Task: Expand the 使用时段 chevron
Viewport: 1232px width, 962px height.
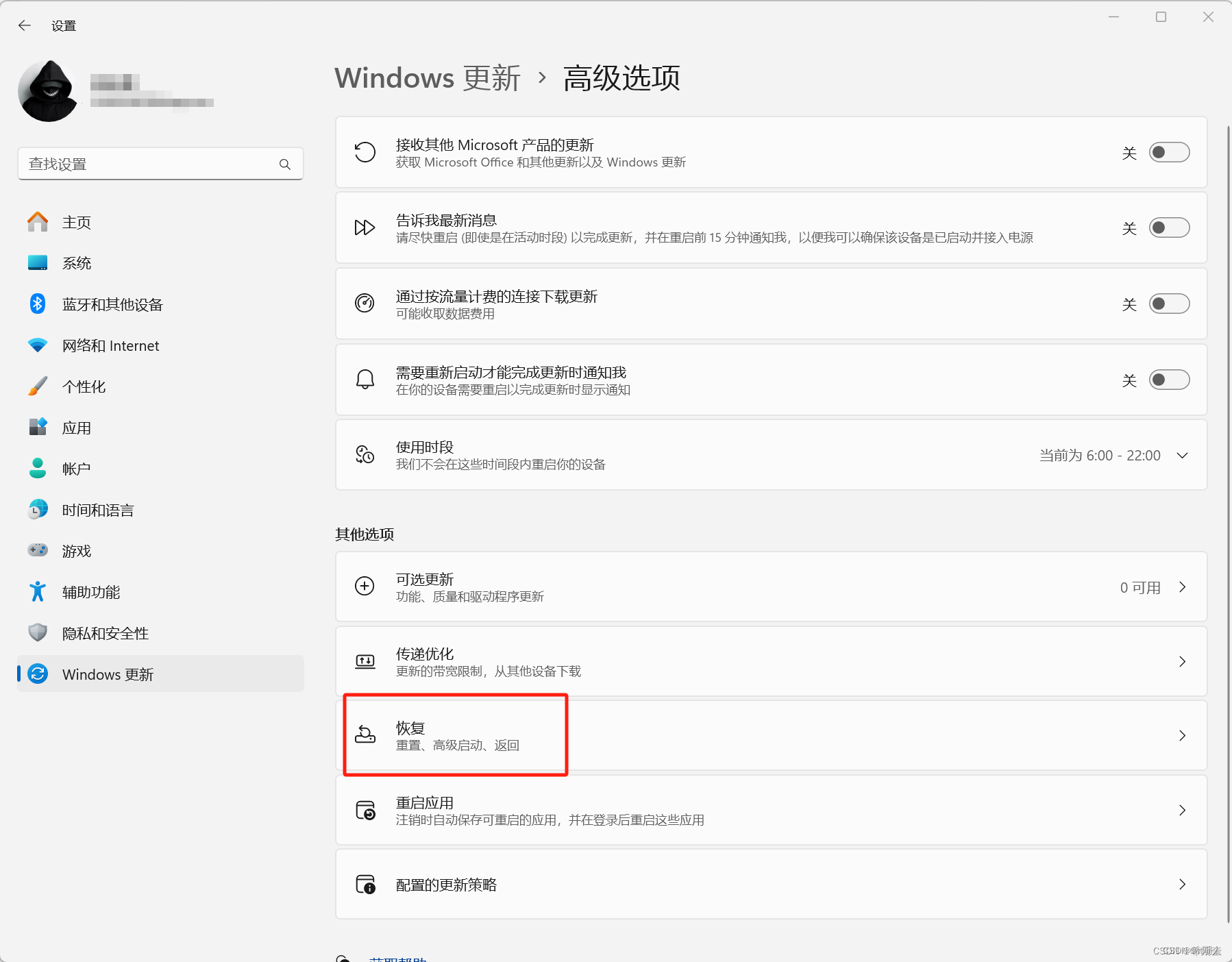Action: pos(1182,456)
